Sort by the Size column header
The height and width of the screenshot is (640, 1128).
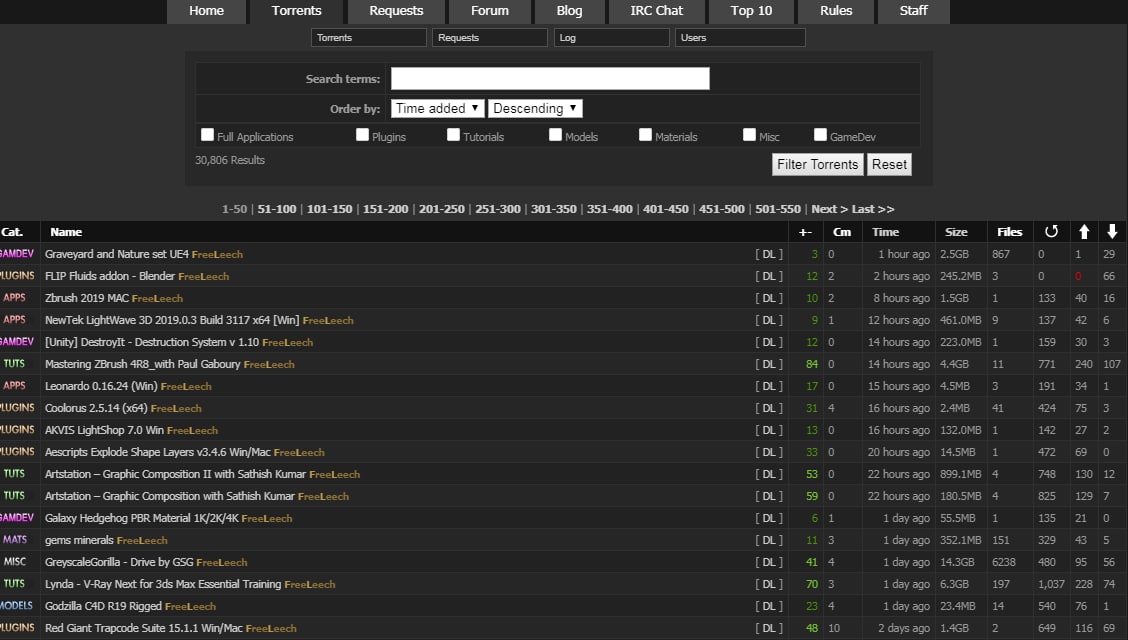pyautogui.click(x=956, y=232)
